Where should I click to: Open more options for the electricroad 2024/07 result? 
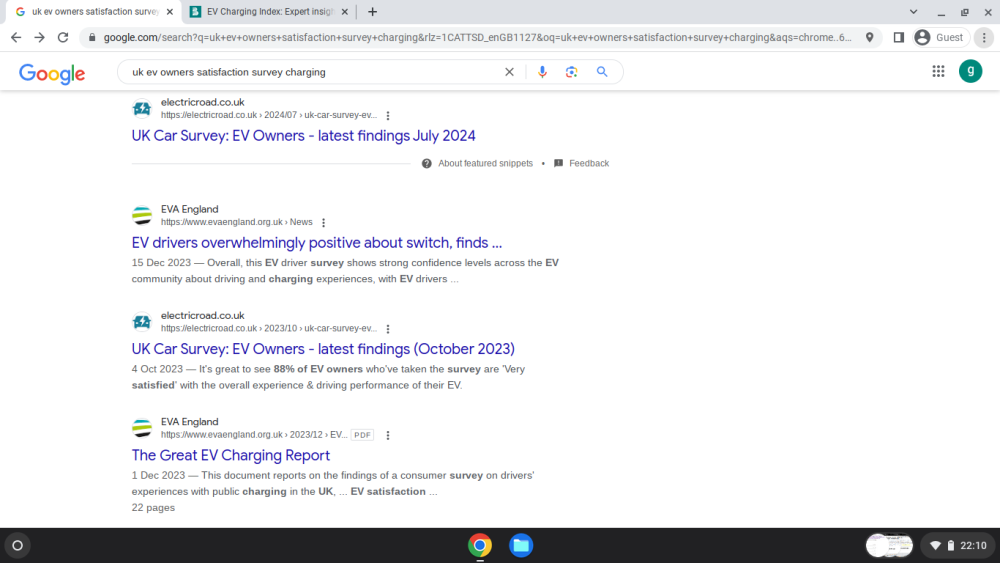coord(388,116)
